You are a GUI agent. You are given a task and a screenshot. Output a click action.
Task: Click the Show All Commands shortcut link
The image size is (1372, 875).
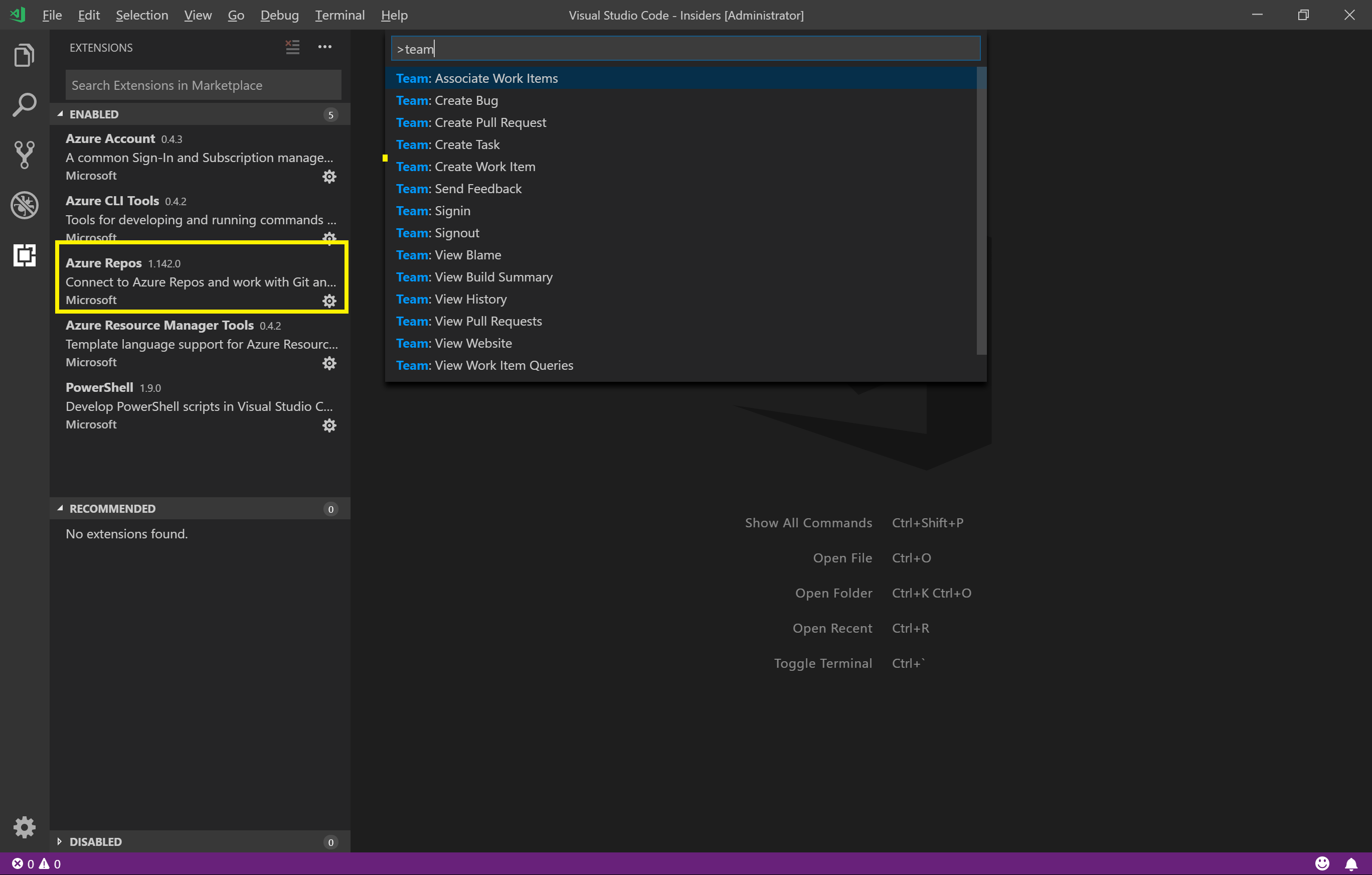[x=808, y=522]
